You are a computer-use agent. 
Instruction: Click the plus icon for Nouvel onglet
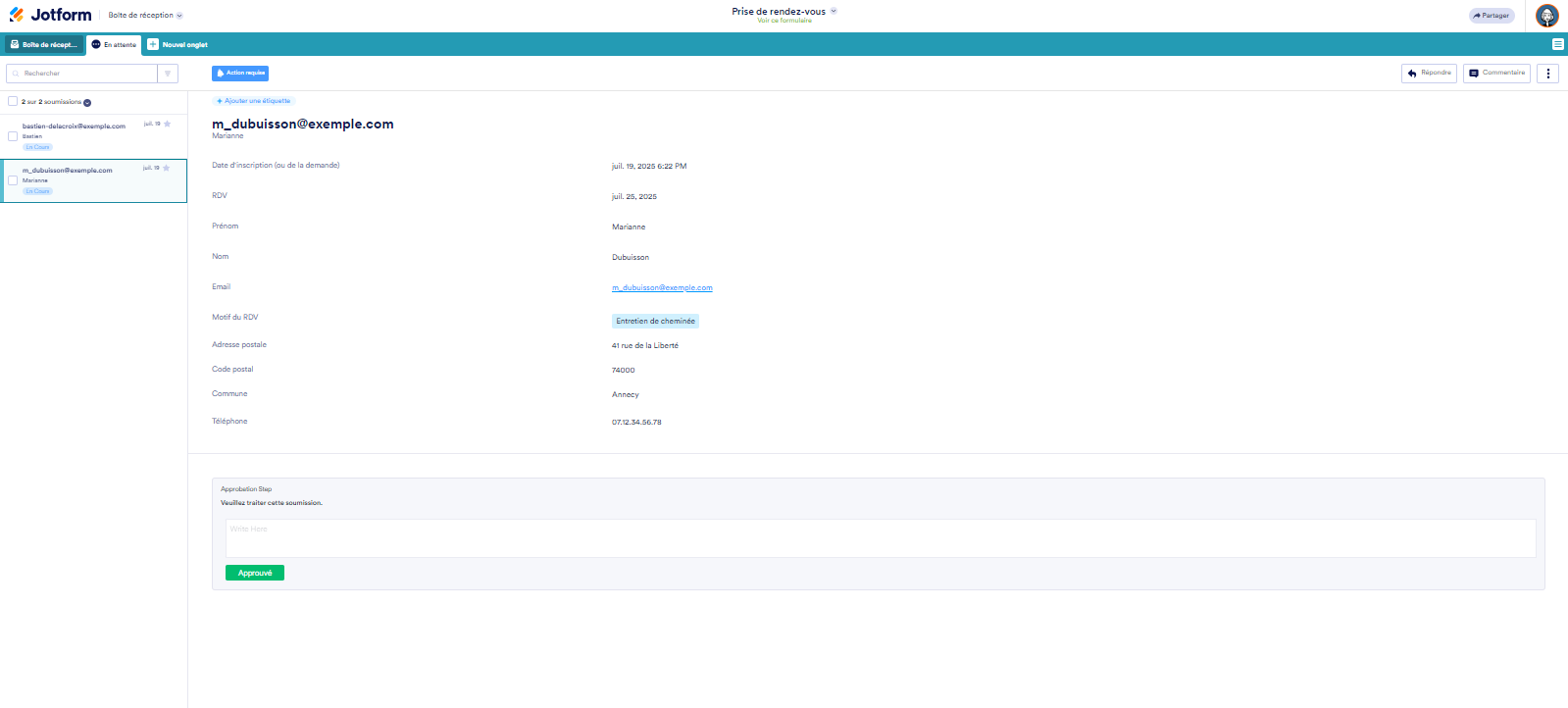153,44
